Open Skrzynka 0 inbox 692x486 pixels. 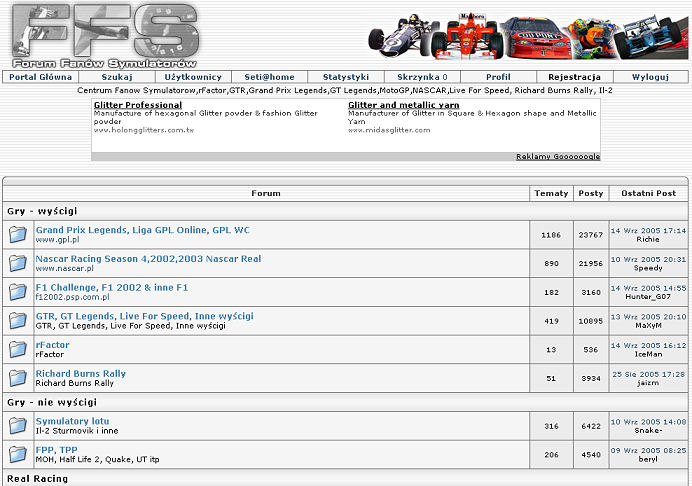(422, 77)
